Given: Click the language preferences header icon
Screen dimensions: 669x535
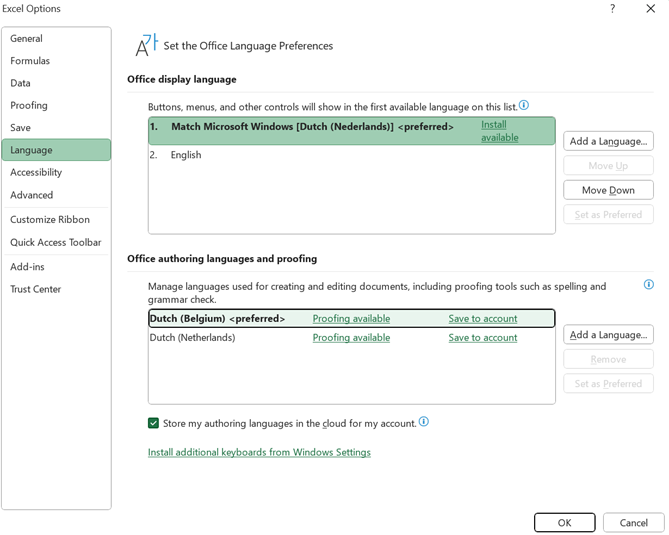Looking at the screenshot, I should [146, 45].
